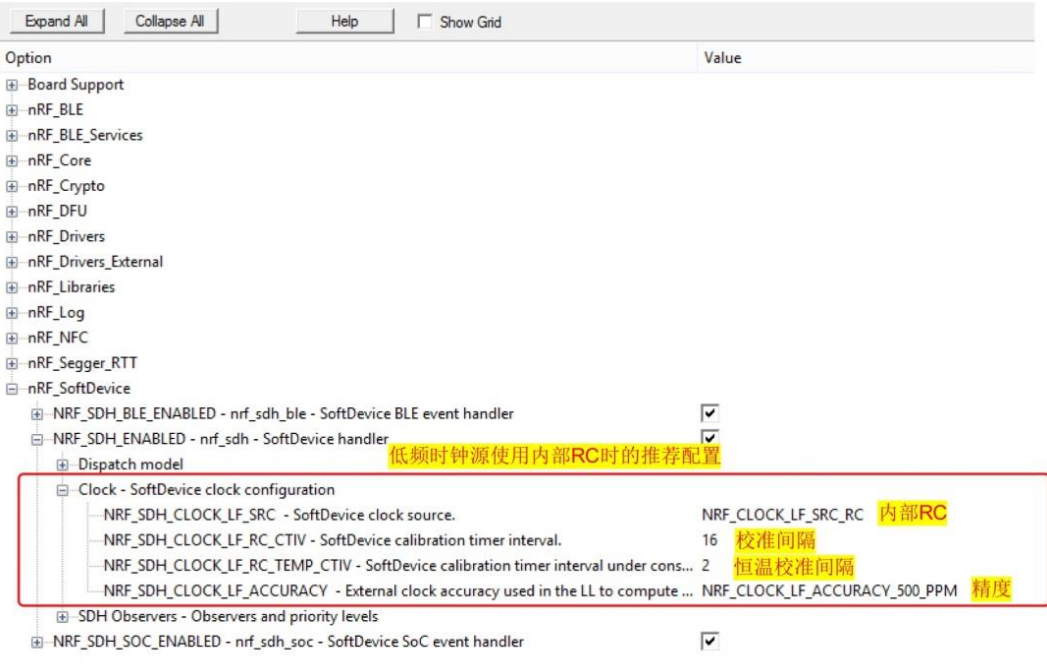This screenshot has height=665, width=1047.
Task: Select SDH Observers - Observers and priority levels
Action: 228,616
